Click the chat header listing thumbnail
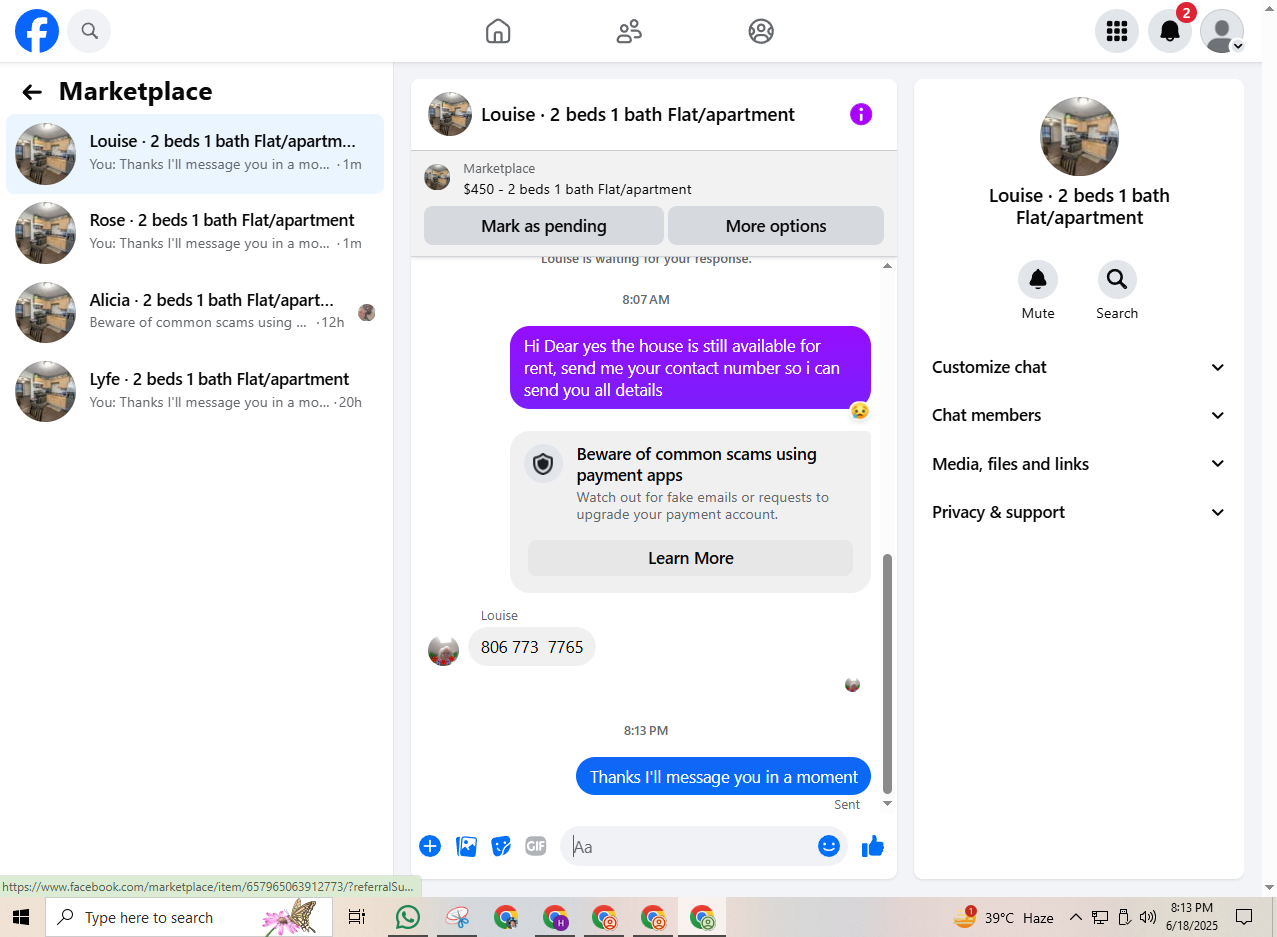Viewport: 1277px width, 937px height. click(450, 114)
